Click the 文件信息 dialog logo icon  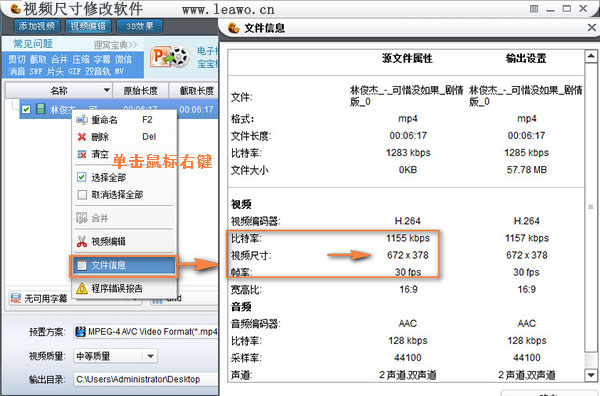[x=233, y=28]
